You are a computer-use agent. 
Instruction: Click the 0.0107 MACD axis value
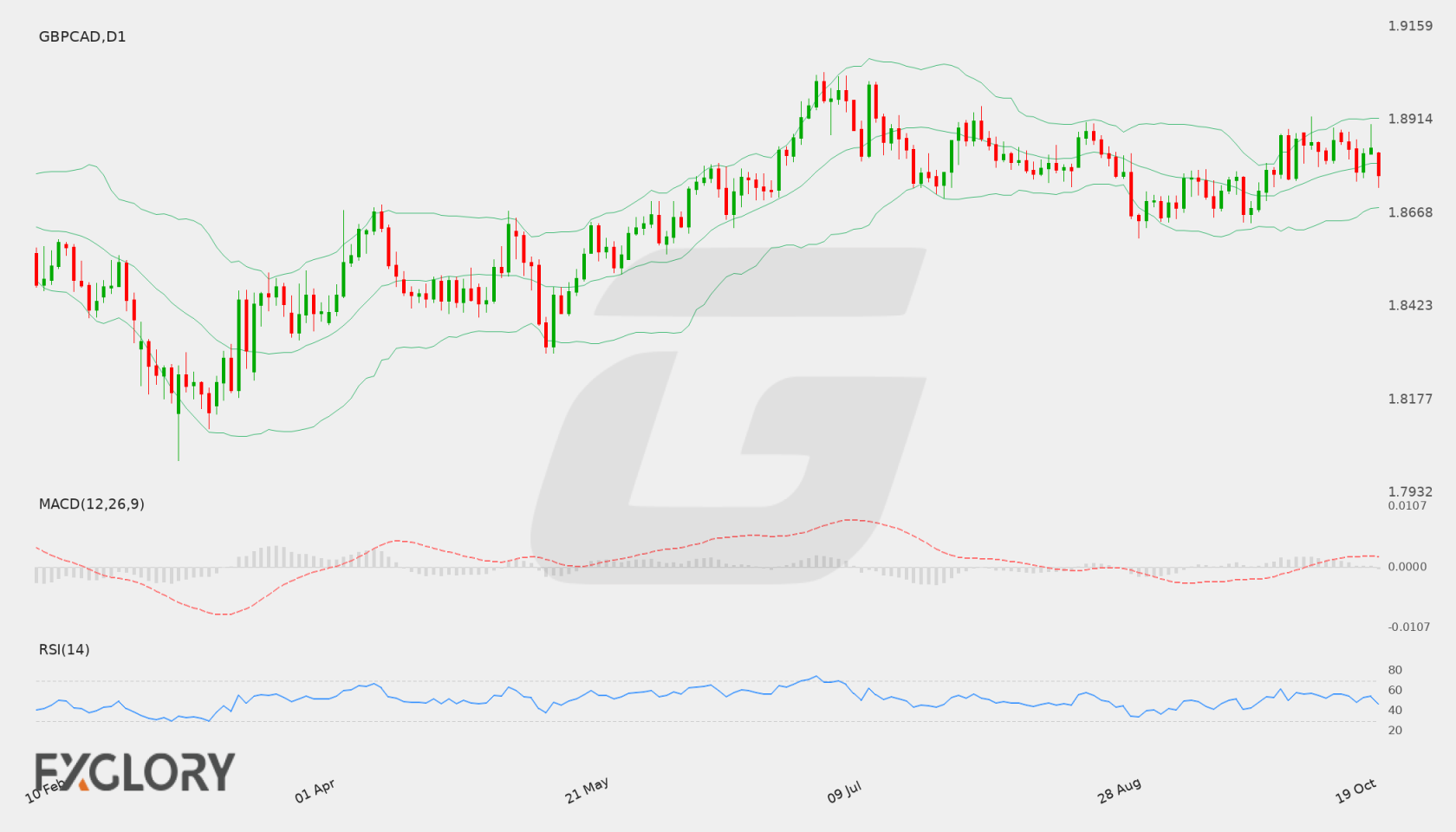(x=1407, y=505)
